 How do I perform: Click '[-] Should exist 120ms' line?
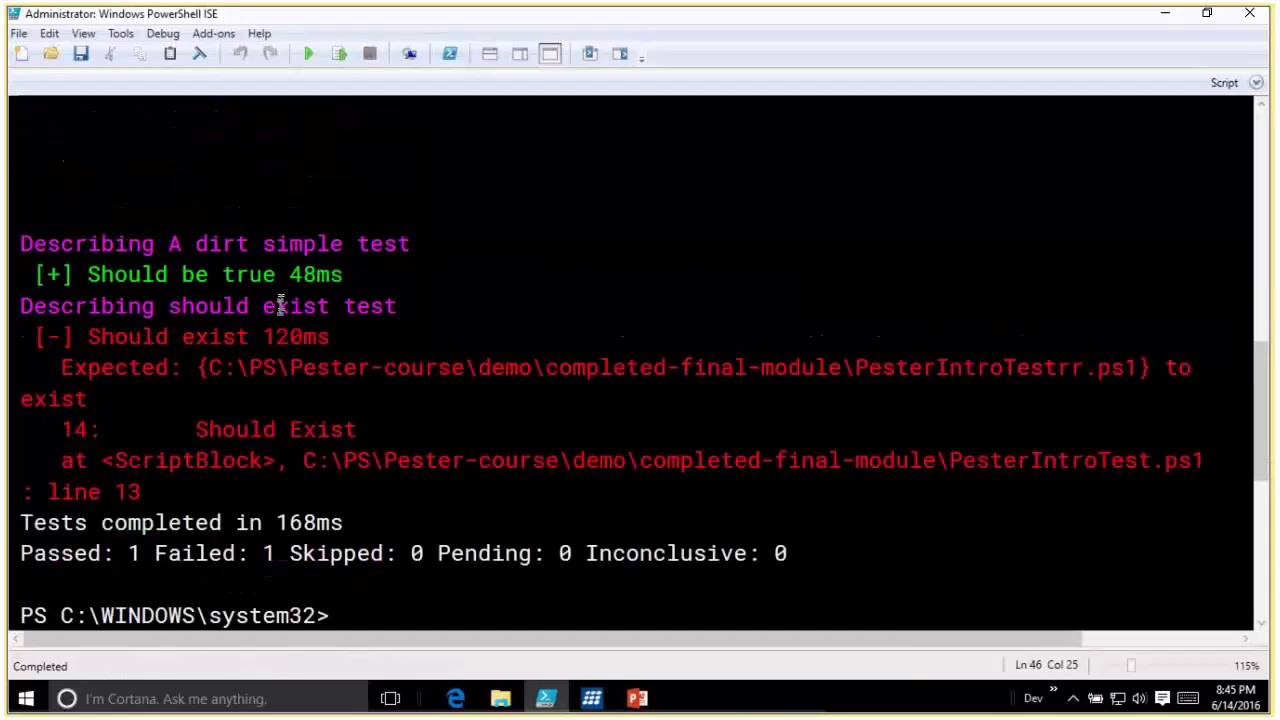point(181,337)
